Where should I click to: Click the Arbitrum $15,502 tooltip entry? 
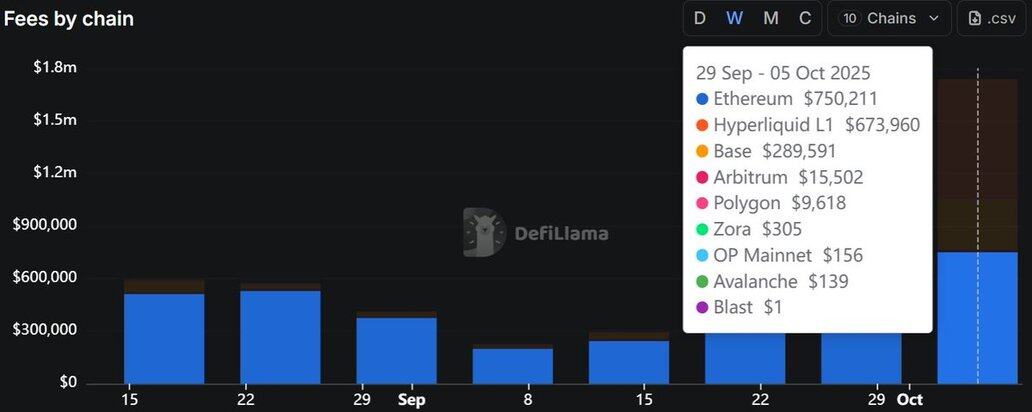pos(788,177)
